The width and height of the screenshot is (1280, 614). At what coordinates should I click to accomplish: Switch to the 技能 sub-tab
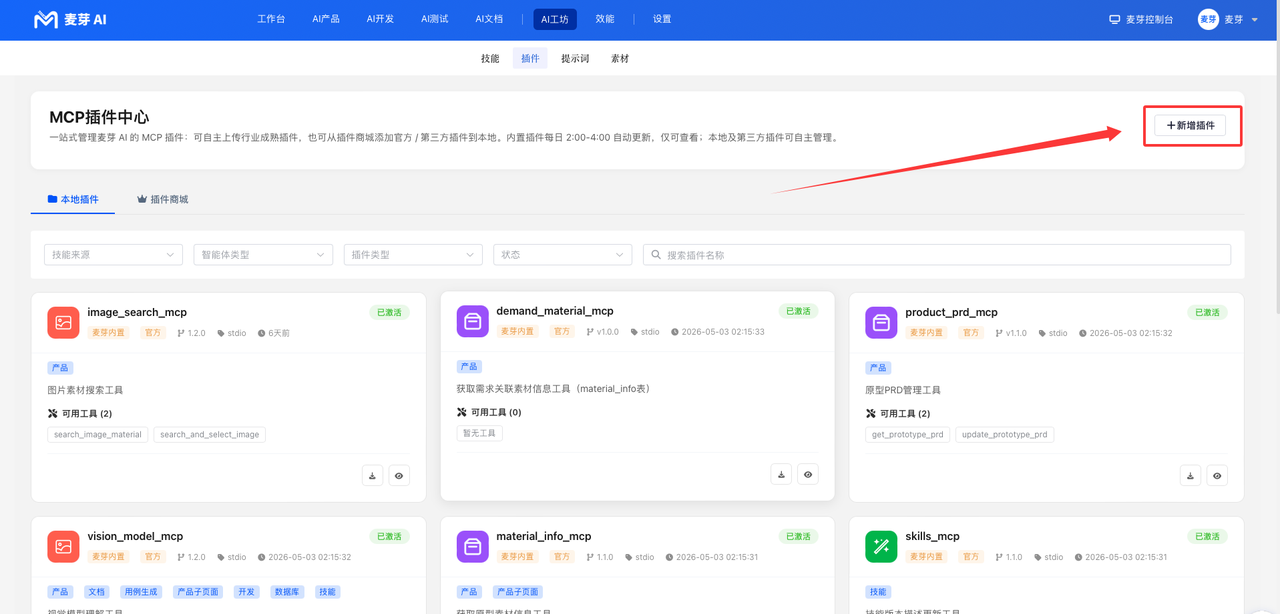coord(490,58)
